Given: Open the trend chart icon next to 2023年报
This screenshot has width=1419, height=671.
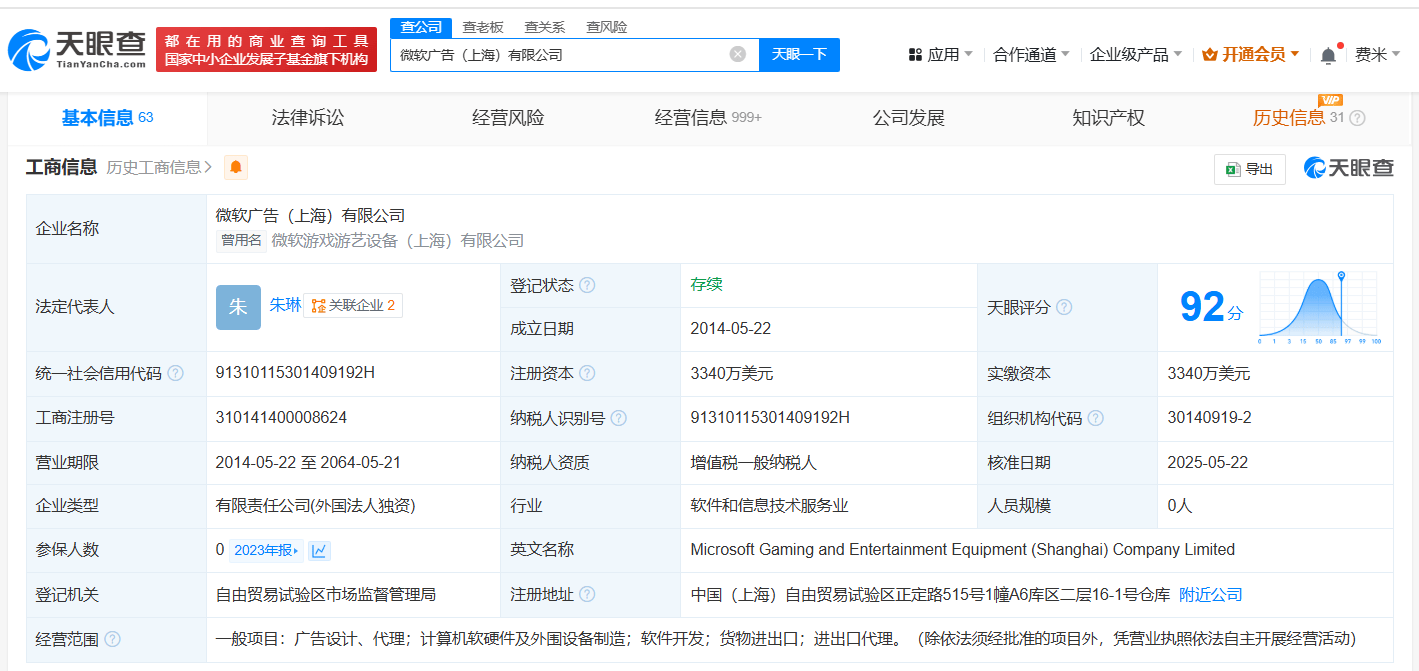Looking at the screenshot, I should (319, 550).
